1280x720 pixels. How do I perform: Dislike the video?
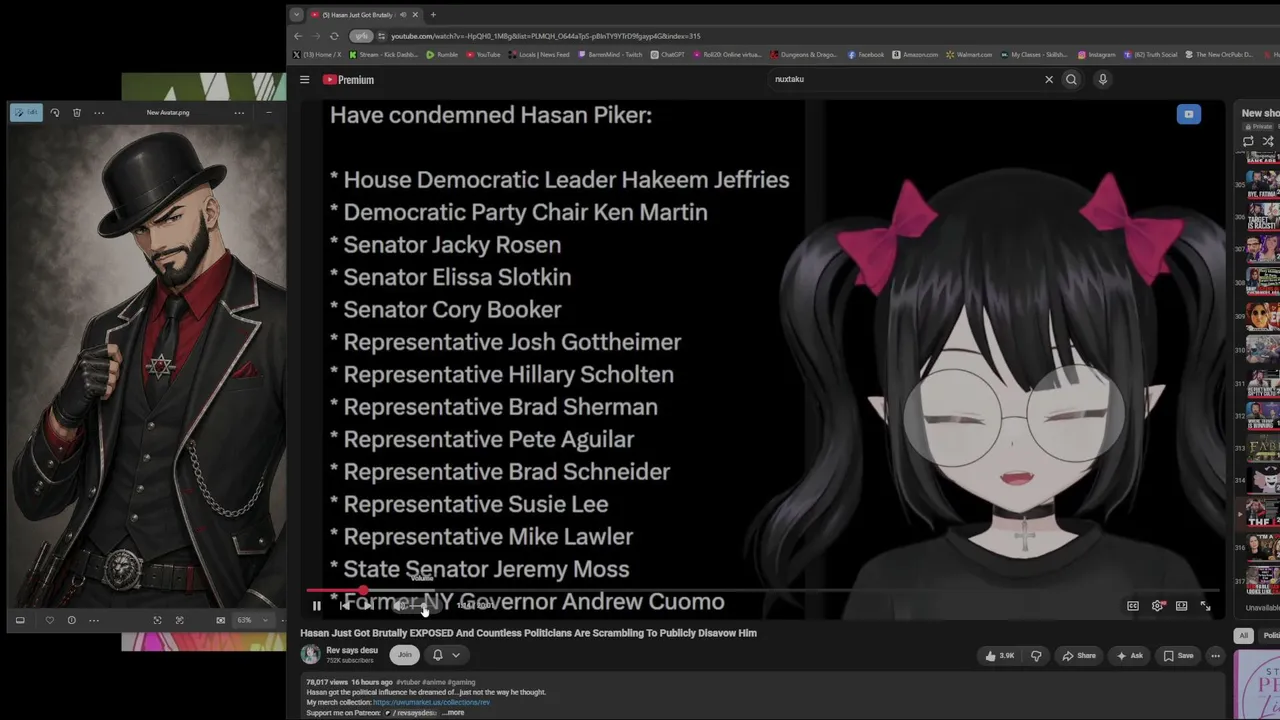[1036, 656]
